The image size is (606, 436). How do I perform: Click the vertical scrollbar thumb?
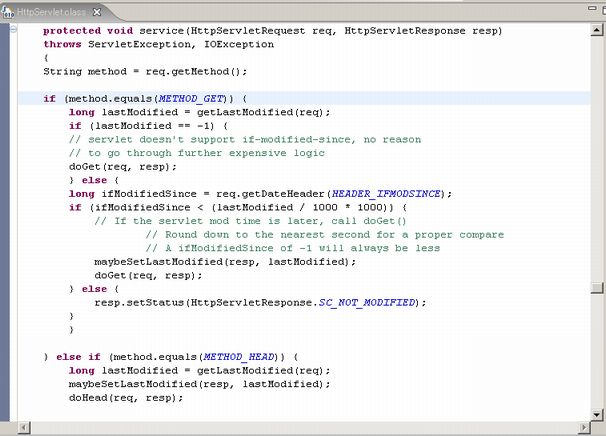(597, 288)
